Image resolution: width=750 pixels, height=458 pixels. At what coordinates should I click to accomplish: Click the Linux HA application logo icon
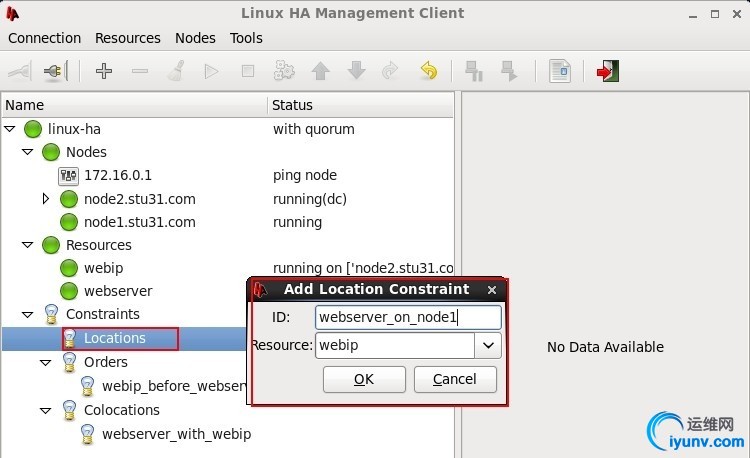coord(12,14)
